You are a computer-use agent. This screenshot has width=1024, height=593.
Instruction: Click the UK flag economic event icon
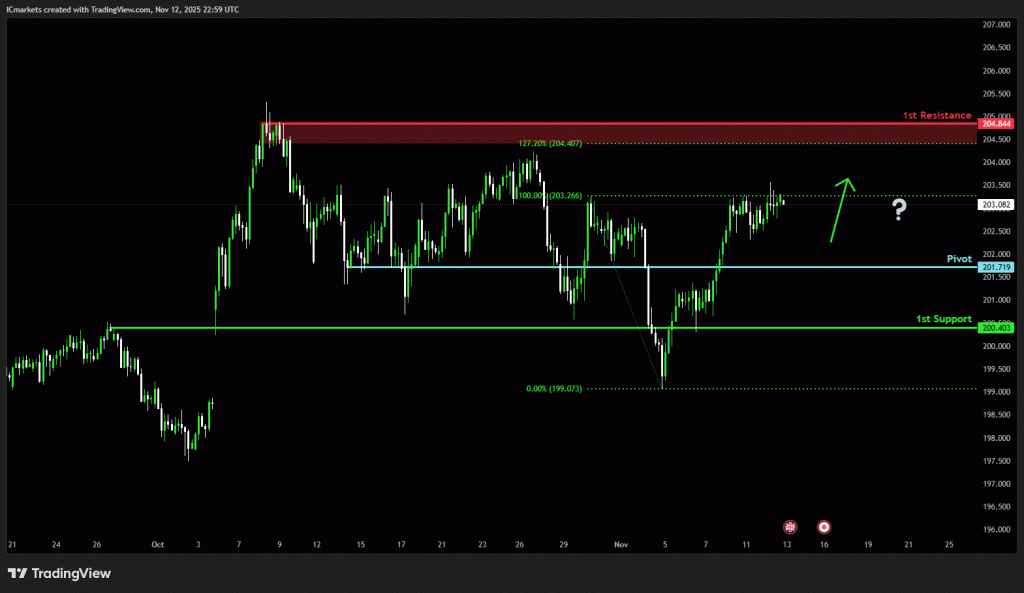(x=790, y=526)
